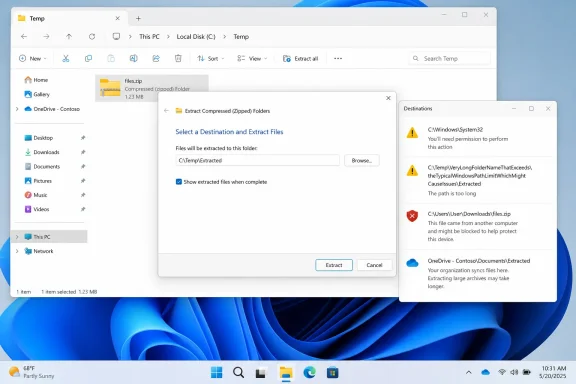Click chevron after This PC in address bar
The width and height of the screenshot is (576, 384).
pos(168,37)
